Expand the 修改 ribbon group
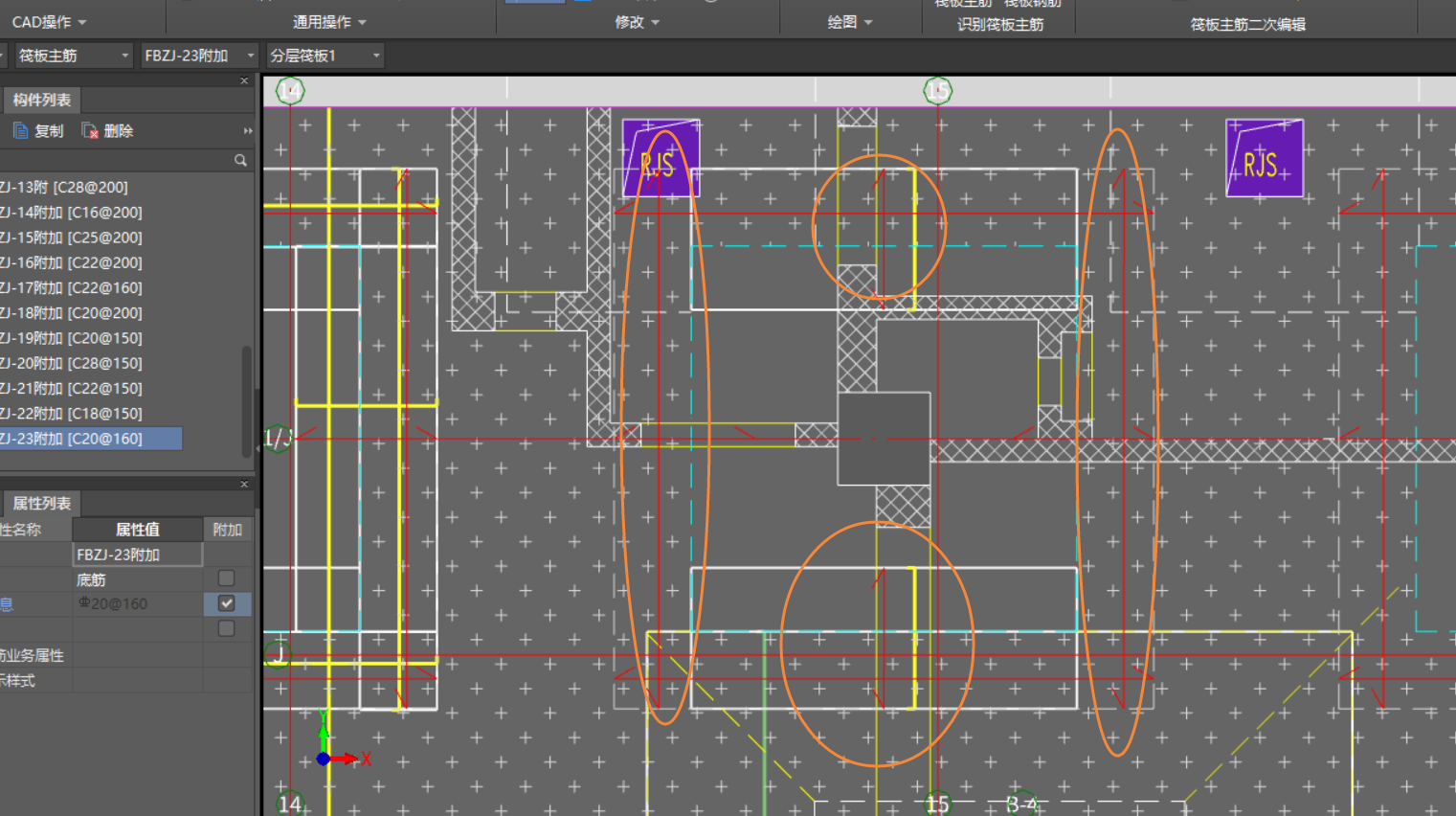The height and width of the screenshot is (816, 1456). click(x=638, y=21)
